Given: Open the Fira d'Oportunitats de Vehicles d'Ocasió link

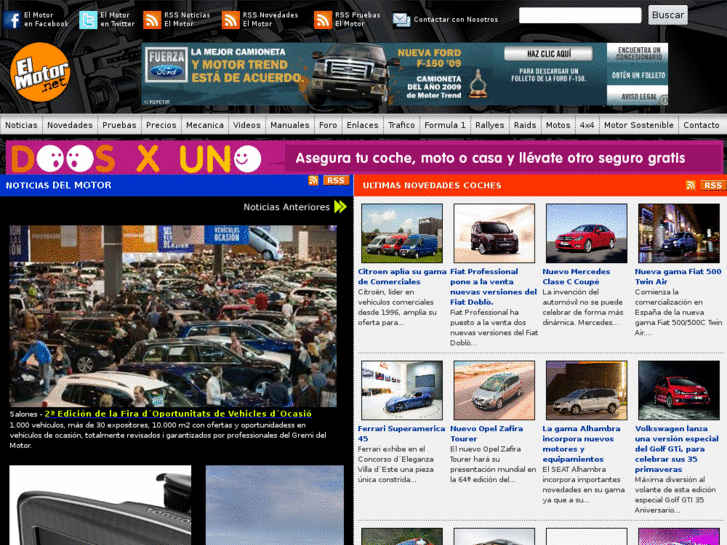Looking at the screenshot, I should 179,413.
